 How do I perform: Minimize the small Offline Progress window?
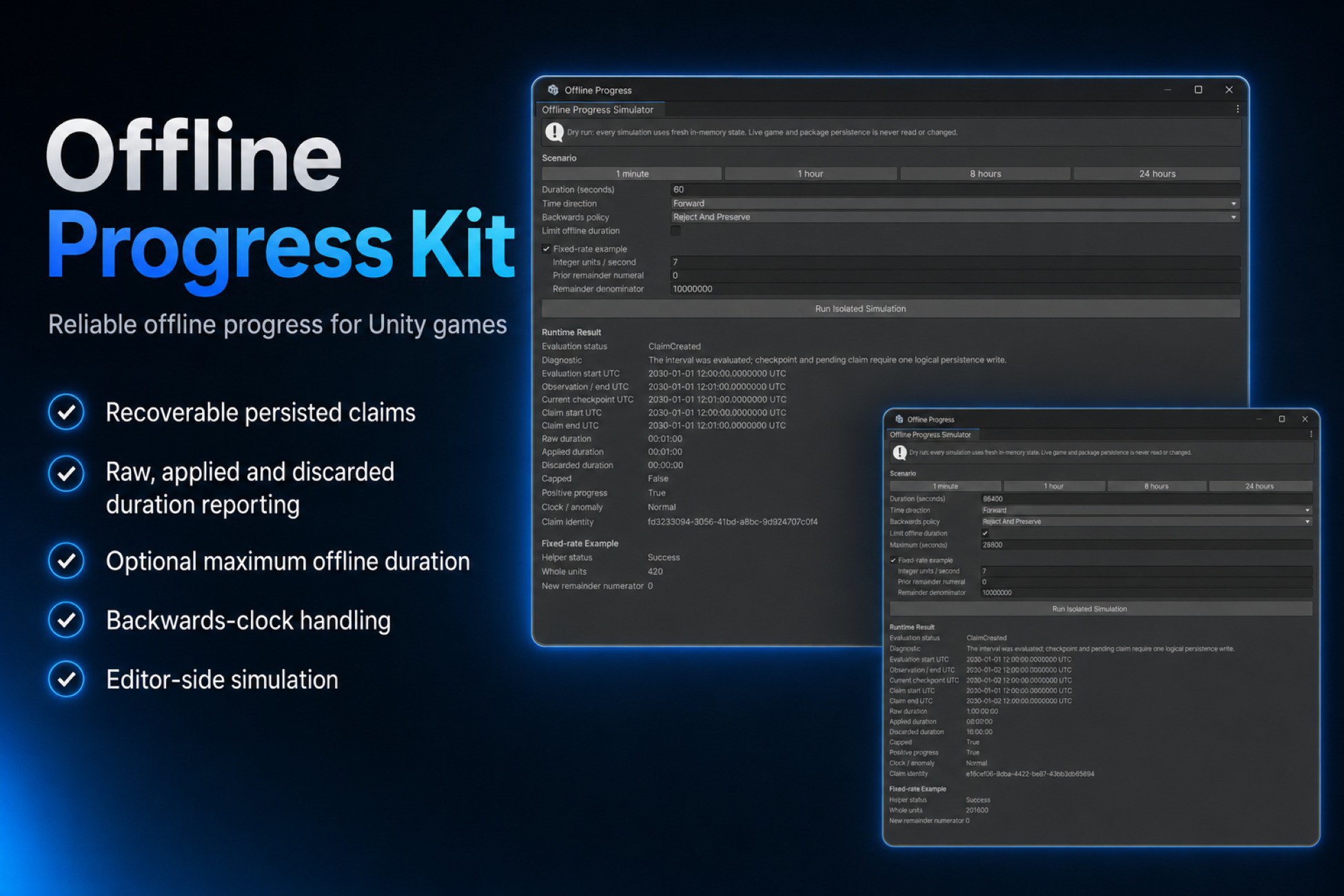pos(1259,419)
